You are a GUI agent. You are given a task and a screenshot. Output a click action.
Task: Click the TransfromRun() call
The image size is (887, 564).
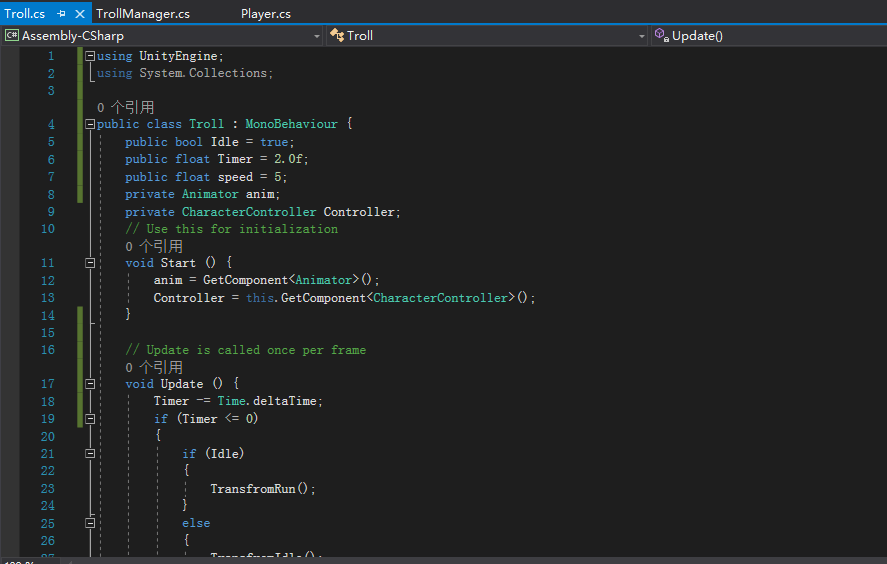coord(262,489)
